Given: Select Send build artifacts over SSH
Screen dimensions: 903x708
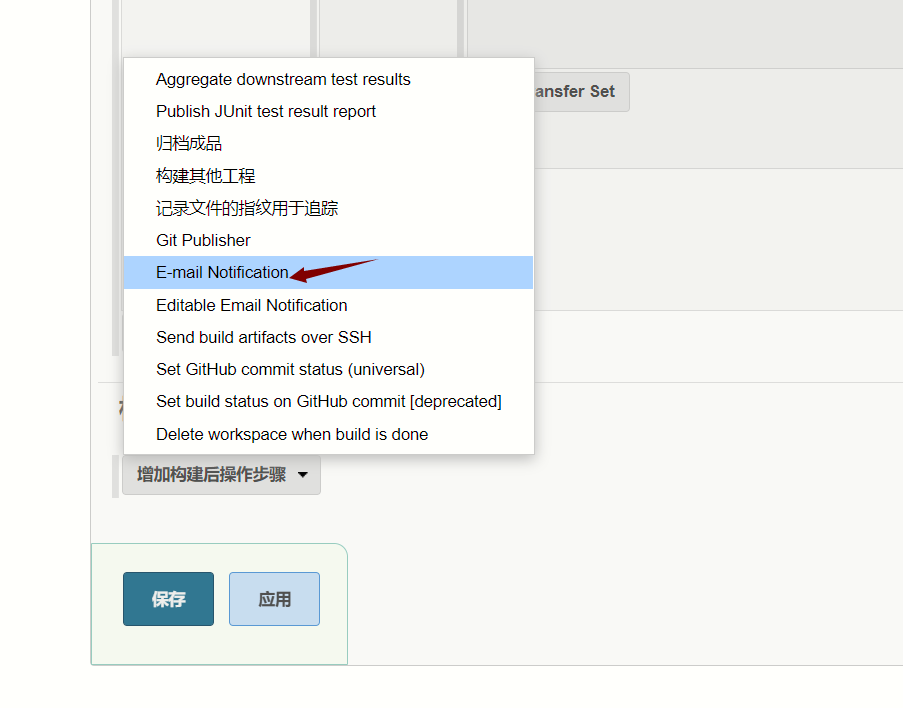Looking at the screenshot, I should [328, 337].
